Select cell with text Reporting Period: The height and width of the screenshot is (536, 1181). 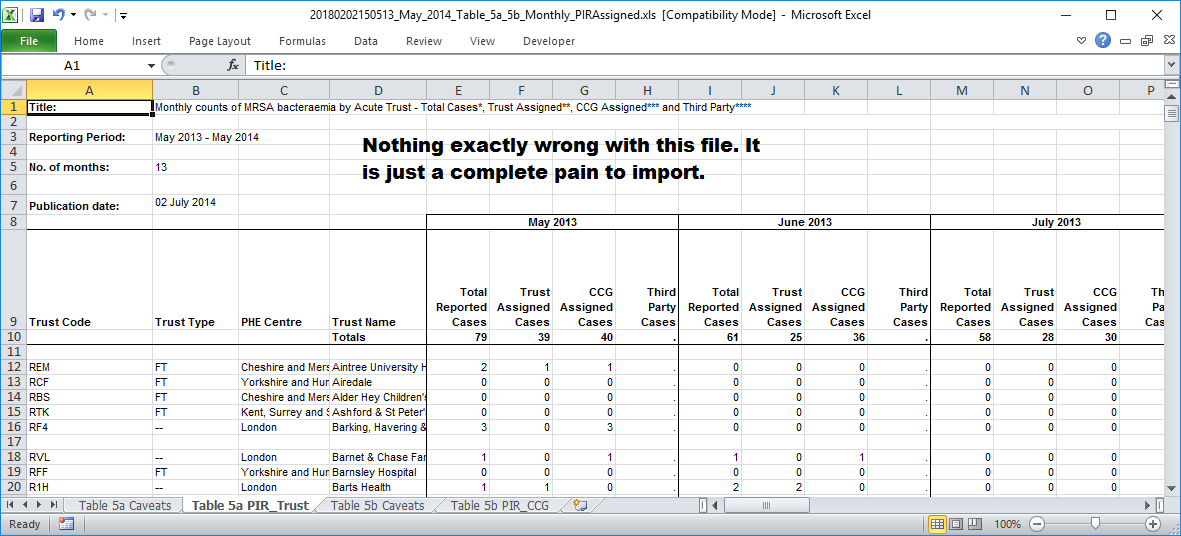[90, 137]
